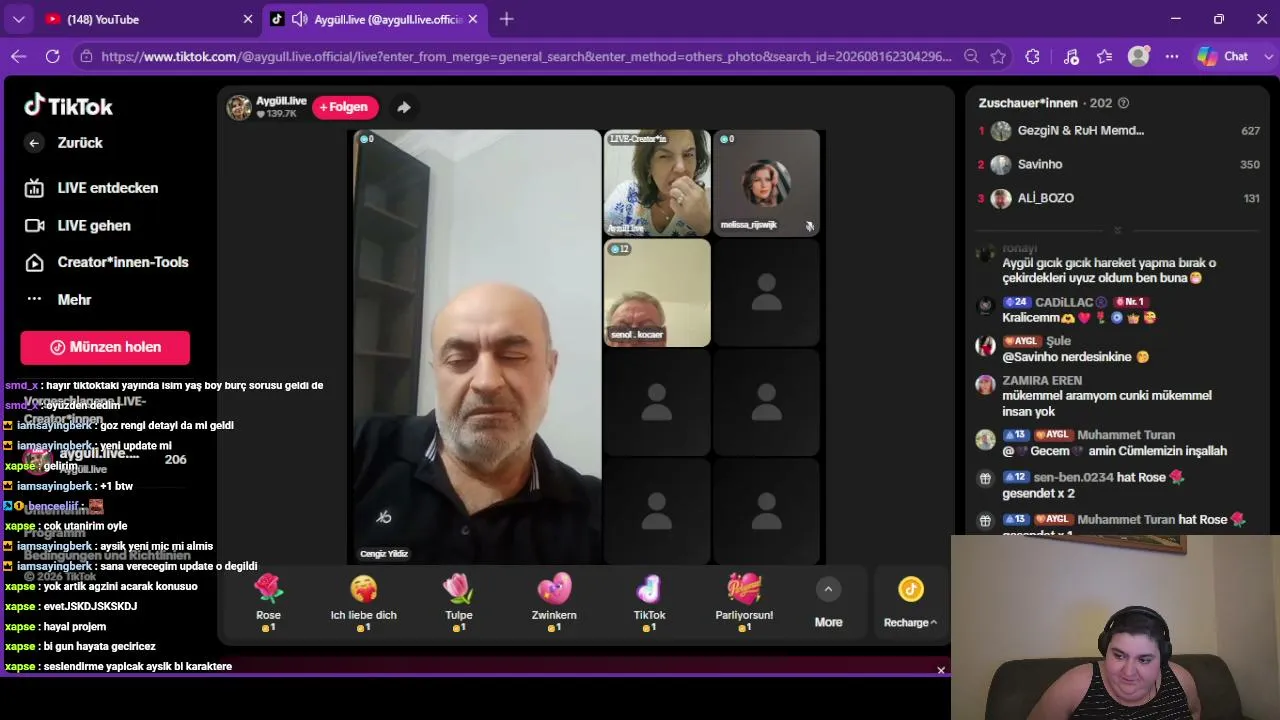Open Creator*innen-Tools in sidebar

point(106,262)
